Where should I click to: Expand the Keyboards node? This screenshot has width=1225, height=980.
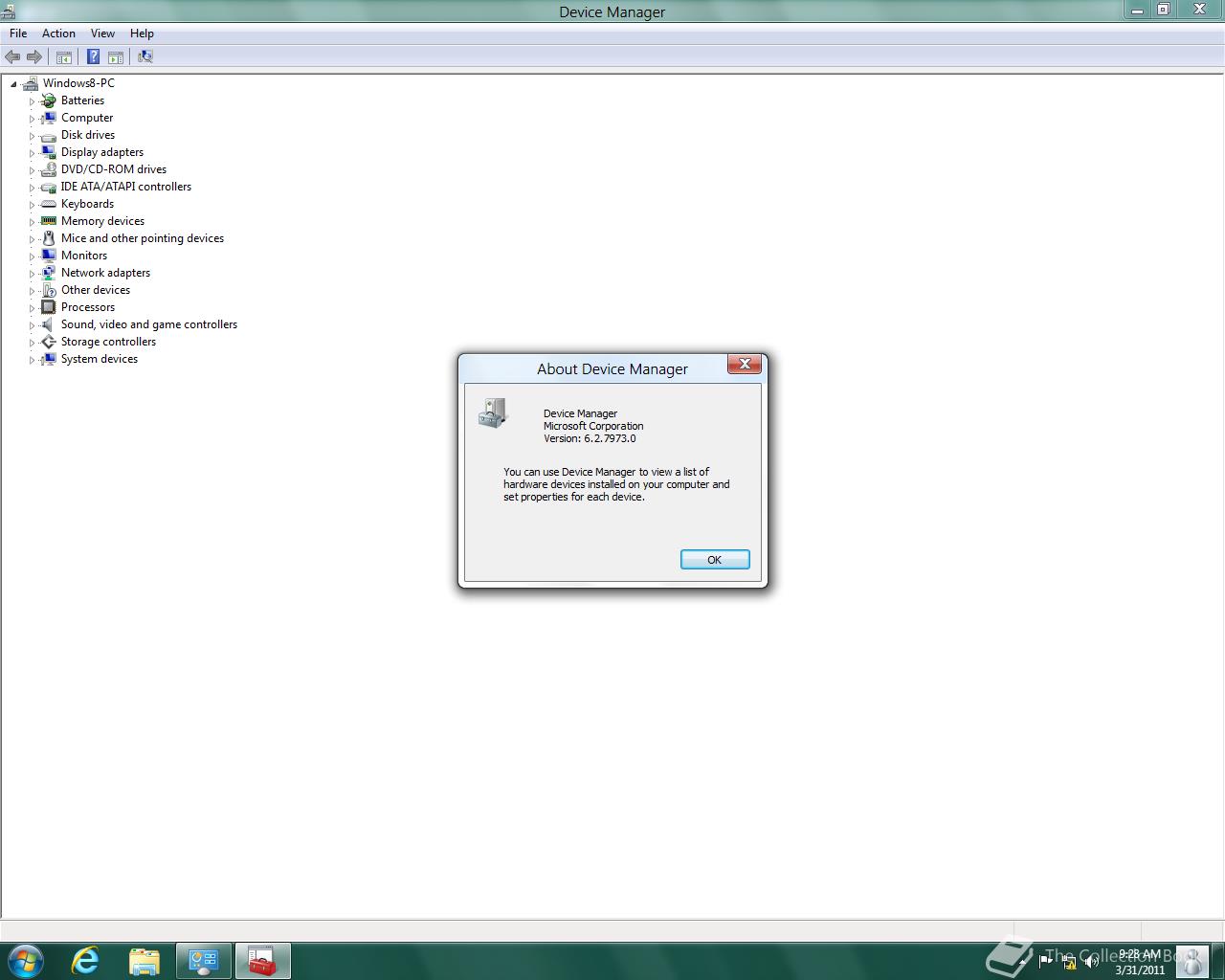point(32,205)
